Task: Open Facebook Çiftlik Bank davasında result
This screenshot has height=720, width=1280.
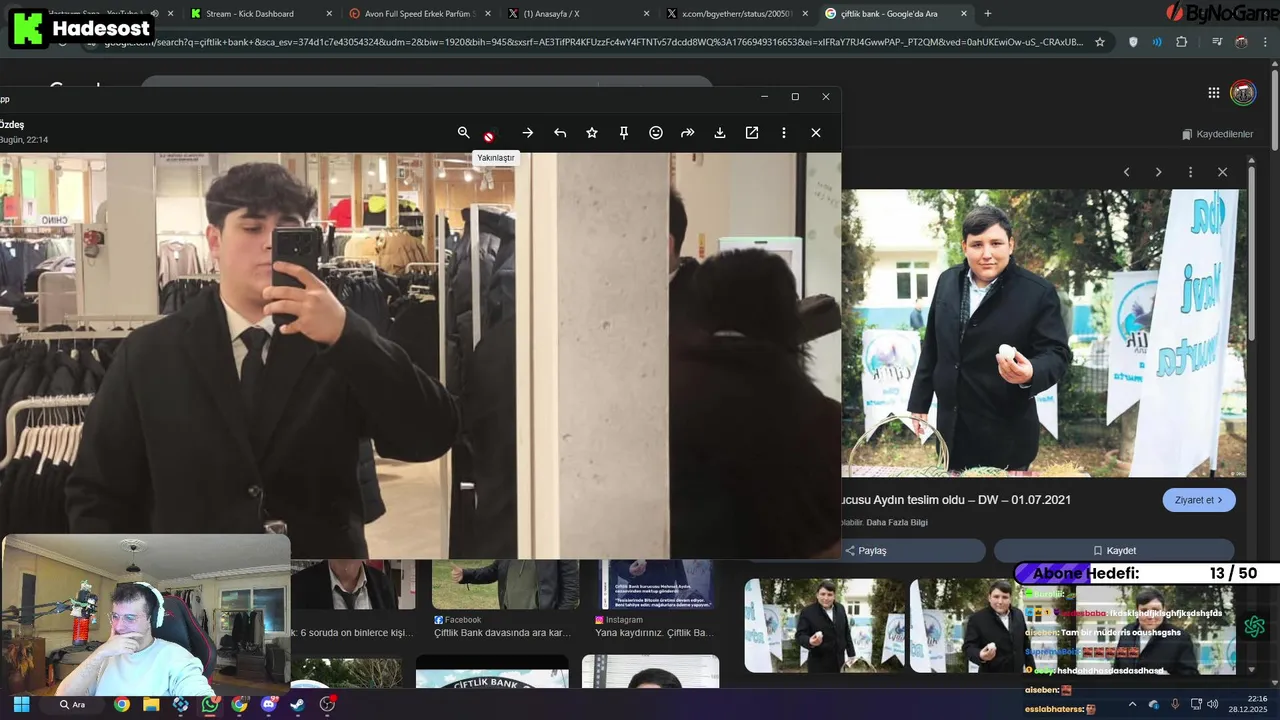Action: pyautogui.click(x=502, y=626)
